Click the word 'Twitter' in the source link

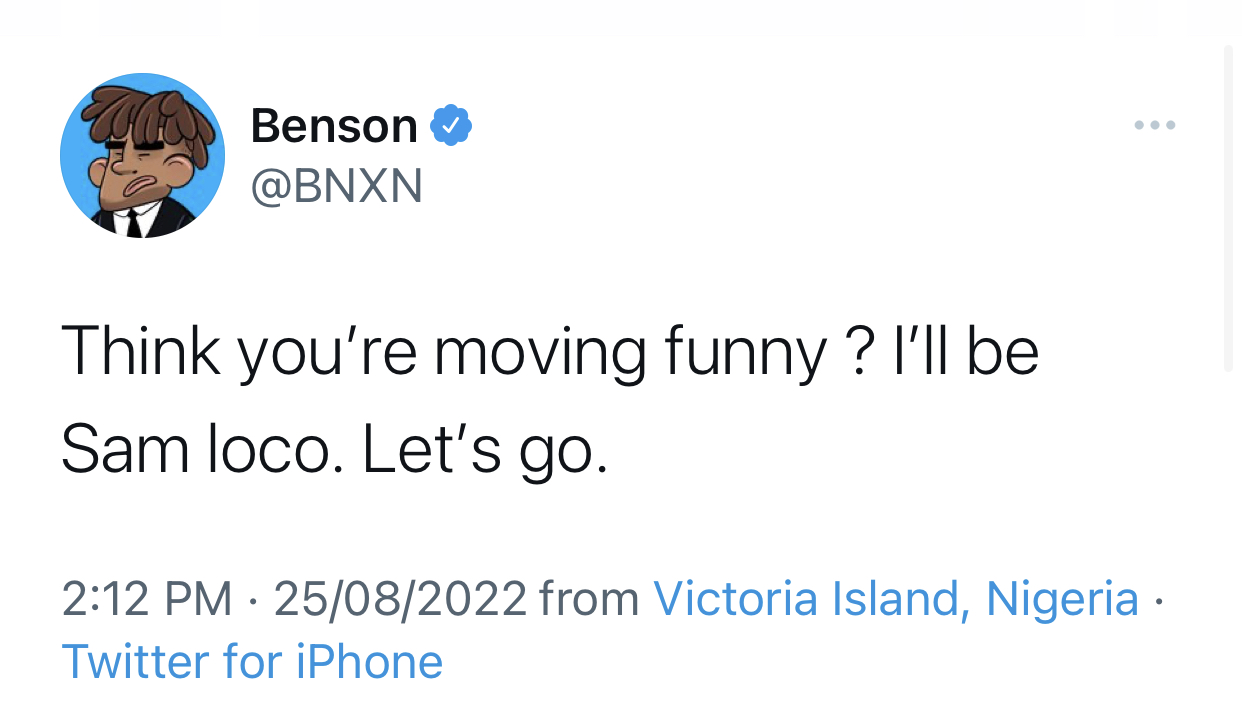(x=137, y=661)
